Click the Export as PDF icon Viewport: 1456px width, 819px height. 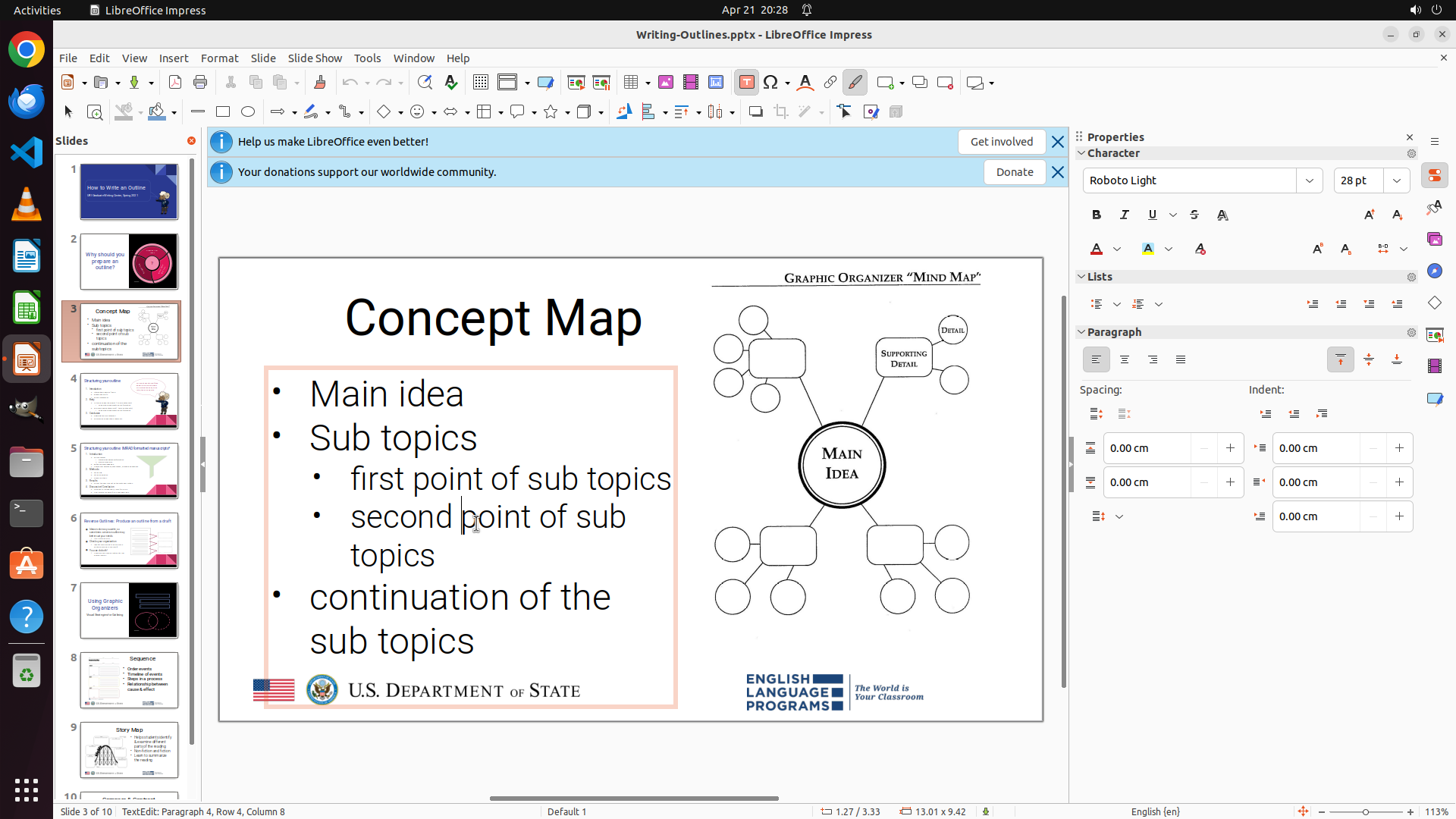(x=175, y=83)
